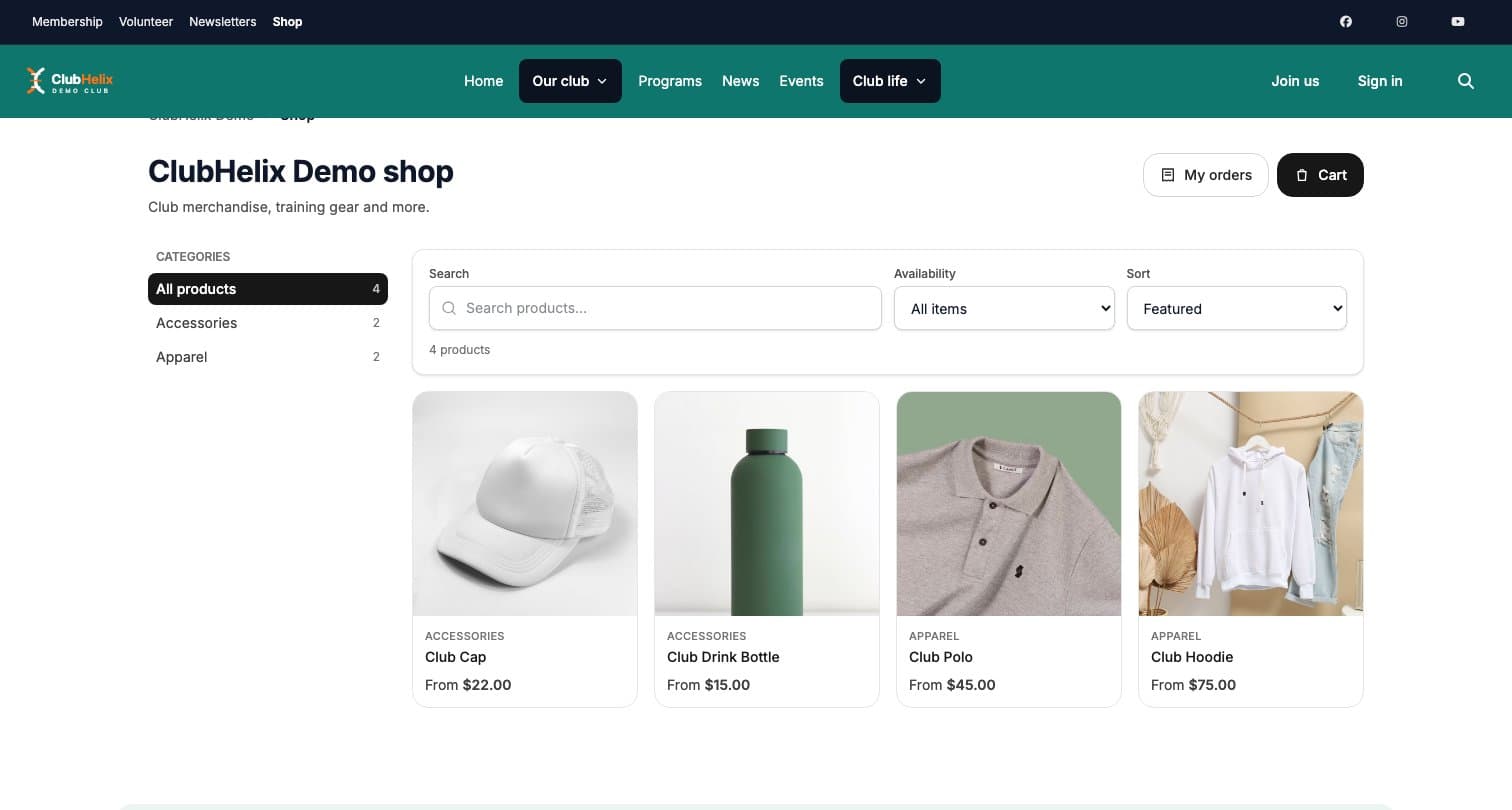The height and width of the screenshot is (810, 1512).
Task: Click the Club Drink Bottle title
Action: click(x=723, y=657)
